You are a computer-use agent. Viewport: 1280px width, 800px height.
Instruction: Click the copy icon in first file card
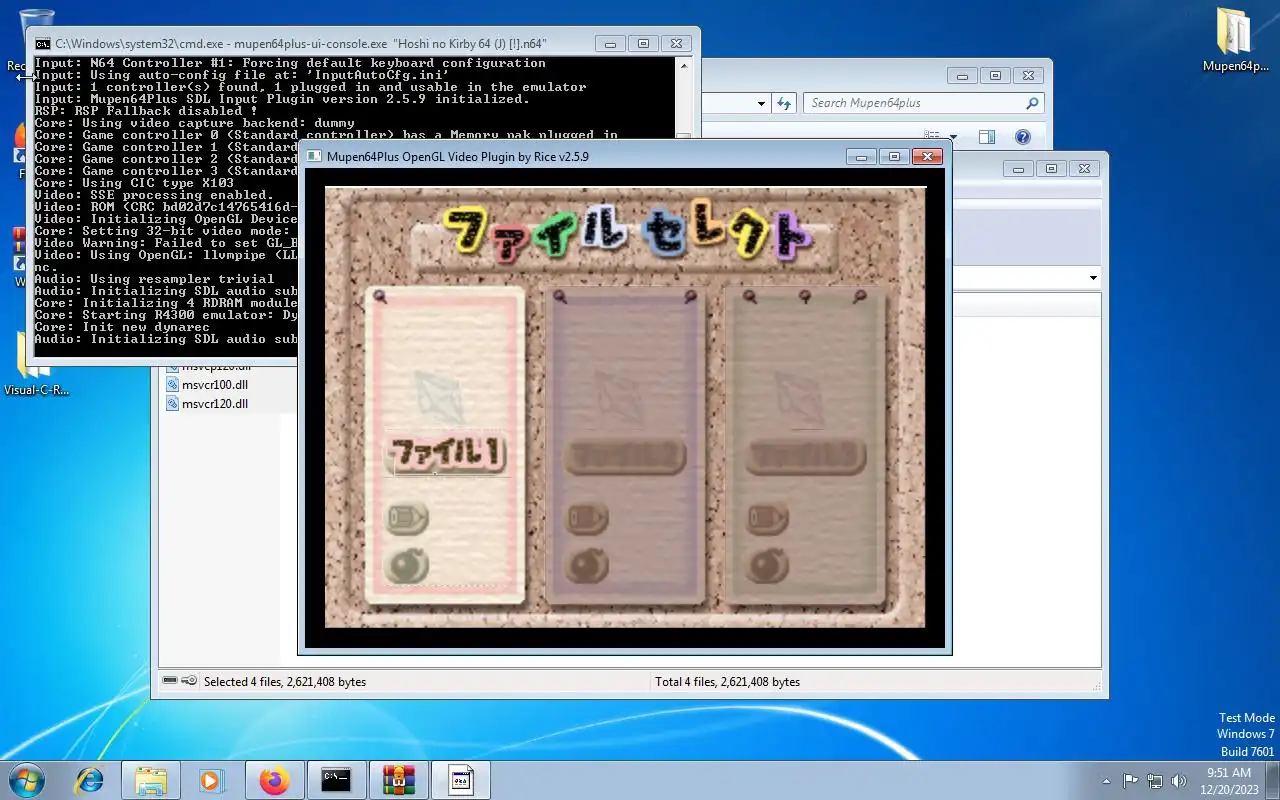pos(406,518)
